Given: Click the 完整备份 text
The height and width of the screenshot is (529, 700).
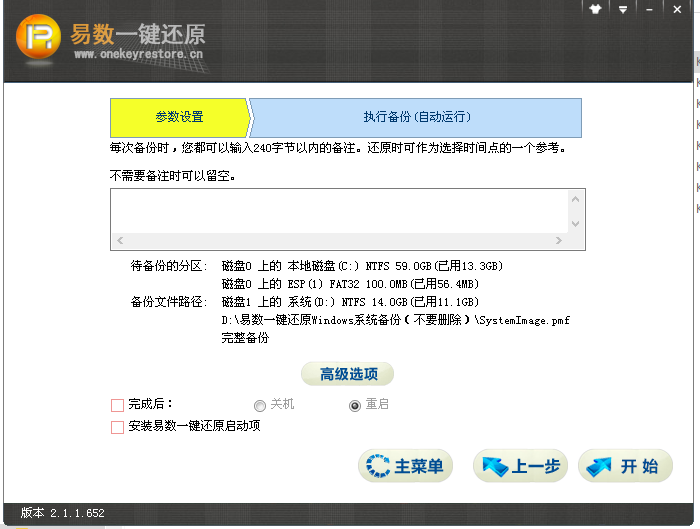Looking at the screenshot, I should pos(246,338).
